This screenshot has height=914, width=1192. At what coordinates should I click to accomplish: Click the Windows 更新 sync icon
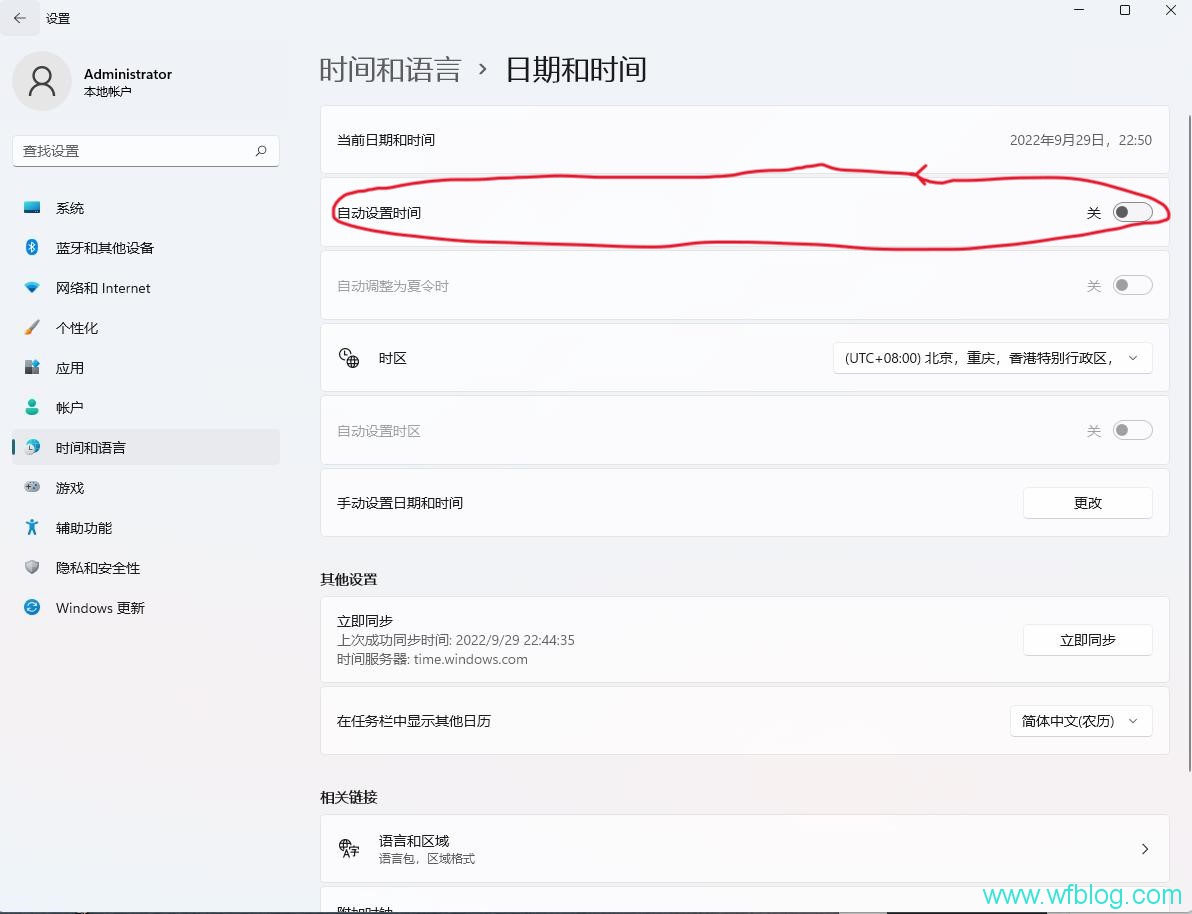pos(32,607)
